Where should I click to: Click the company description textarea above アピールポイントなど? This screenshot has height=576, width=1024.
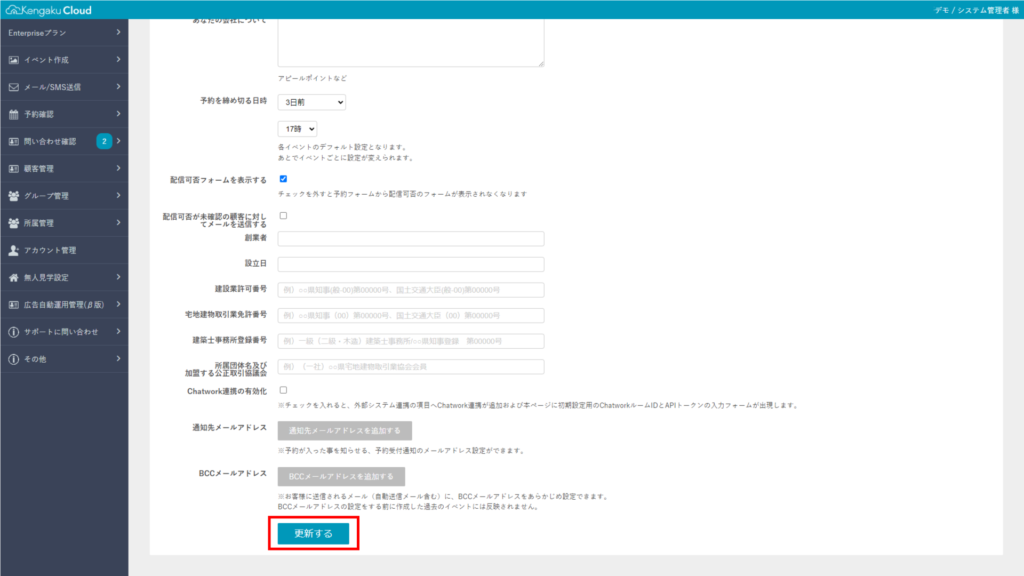tap(411, 42)
